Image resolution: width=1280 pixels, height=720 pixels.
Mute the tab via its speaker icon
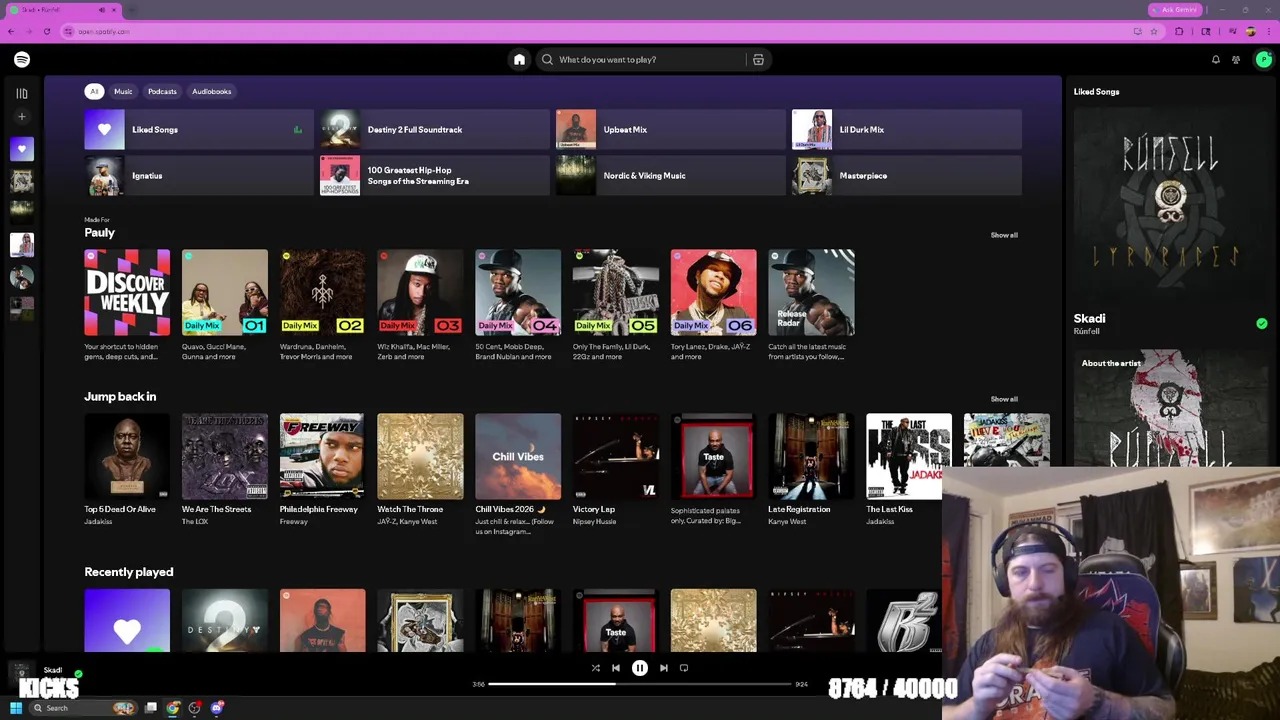point(101,10)
